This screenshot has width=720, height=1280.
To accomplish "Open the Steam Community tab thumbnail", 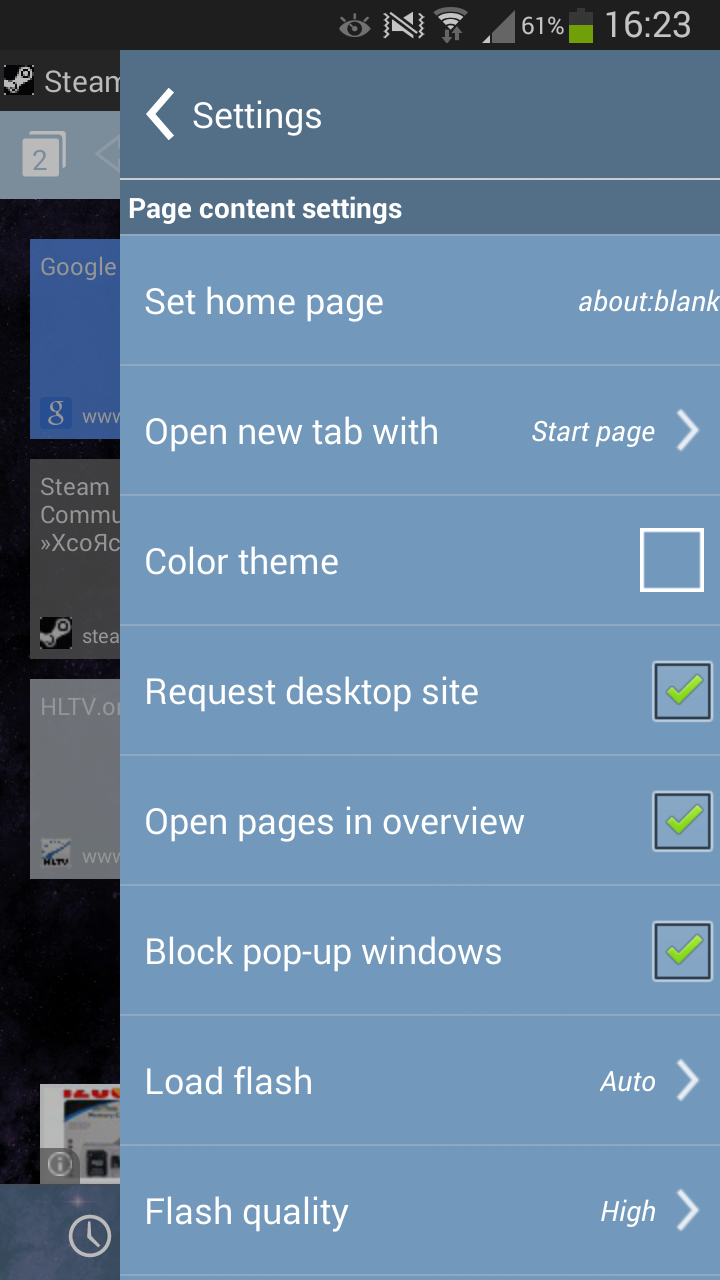I will click(x=75, y=558).
